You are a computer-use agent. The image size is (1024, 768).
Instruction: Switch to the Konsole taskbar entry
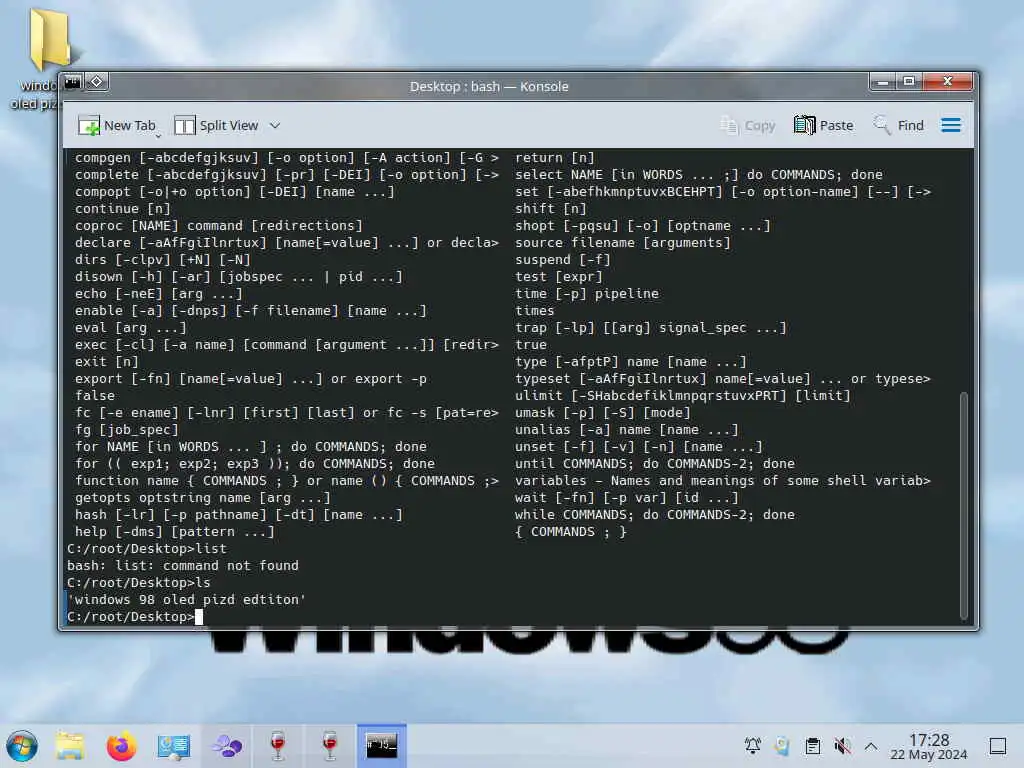(x=381, y=746)
